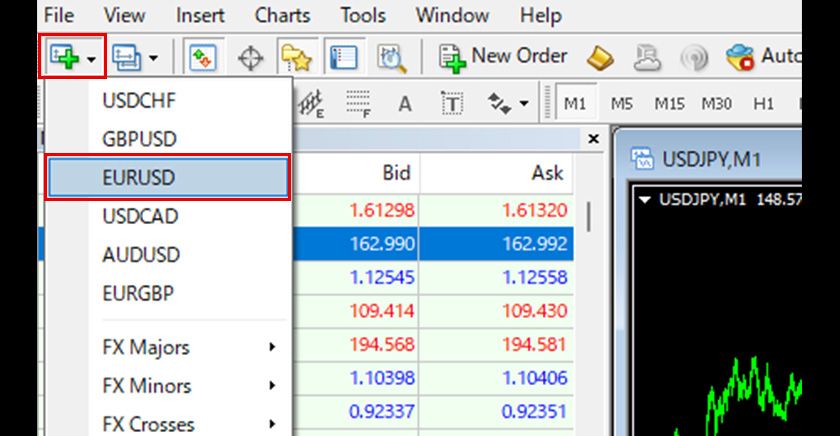Toggle the Market Watch window icon
This screenshot has width=840, height=436.
(204, 58)
